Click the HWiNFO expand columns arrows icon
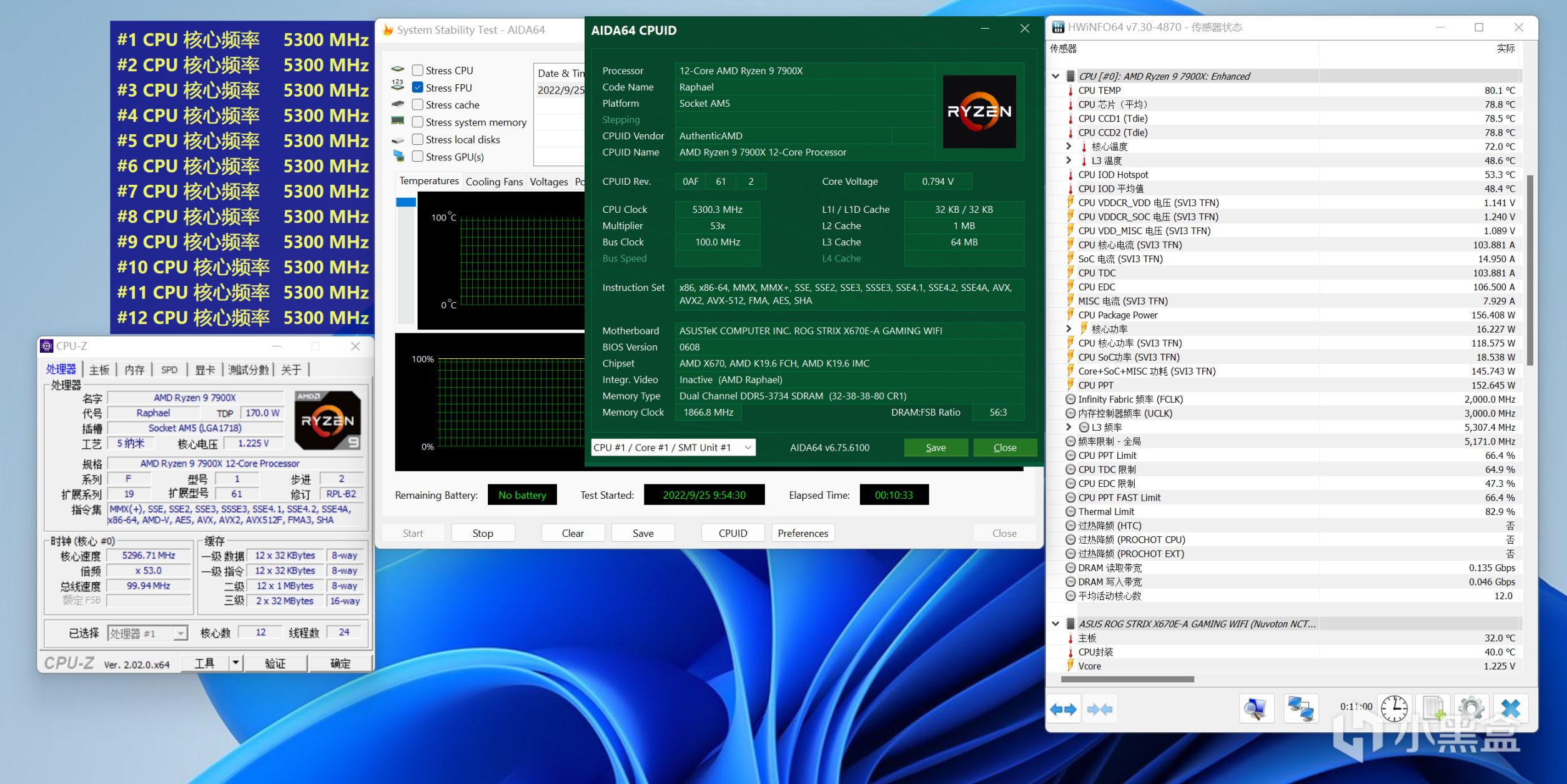The image size is (1567, 784). 1063,709
